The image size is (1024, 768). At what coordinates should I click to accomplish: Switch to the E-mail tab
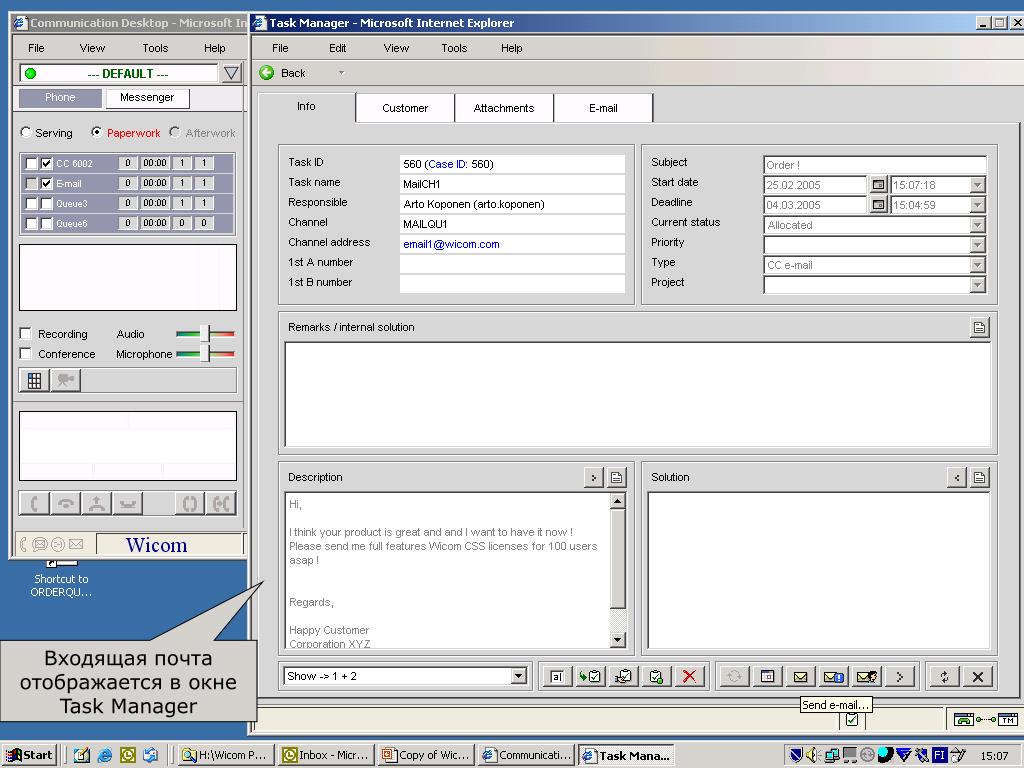[603, 108]
